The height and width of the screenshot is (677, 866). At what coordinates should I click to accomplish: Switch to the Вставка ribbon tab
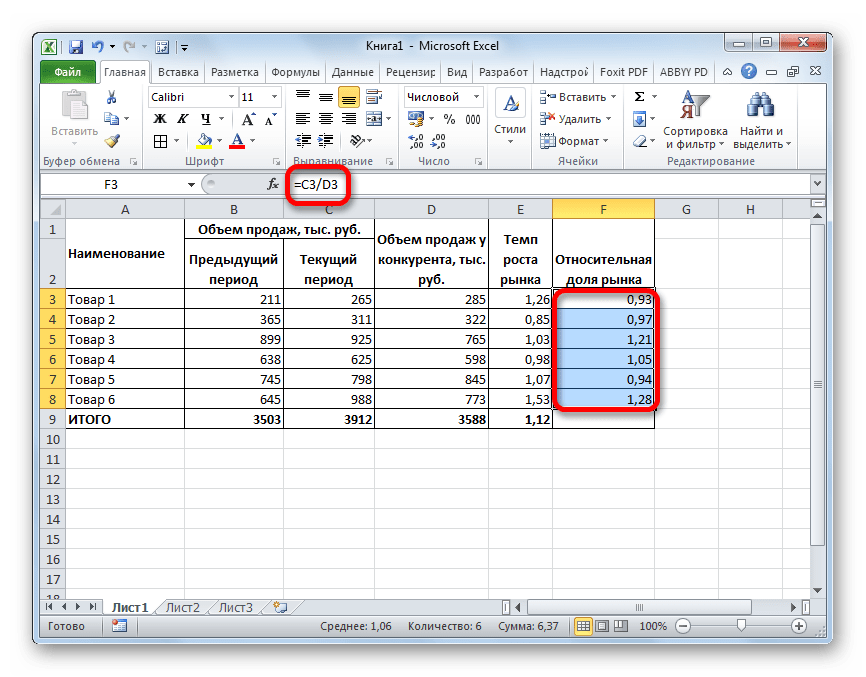pos(178,72)
